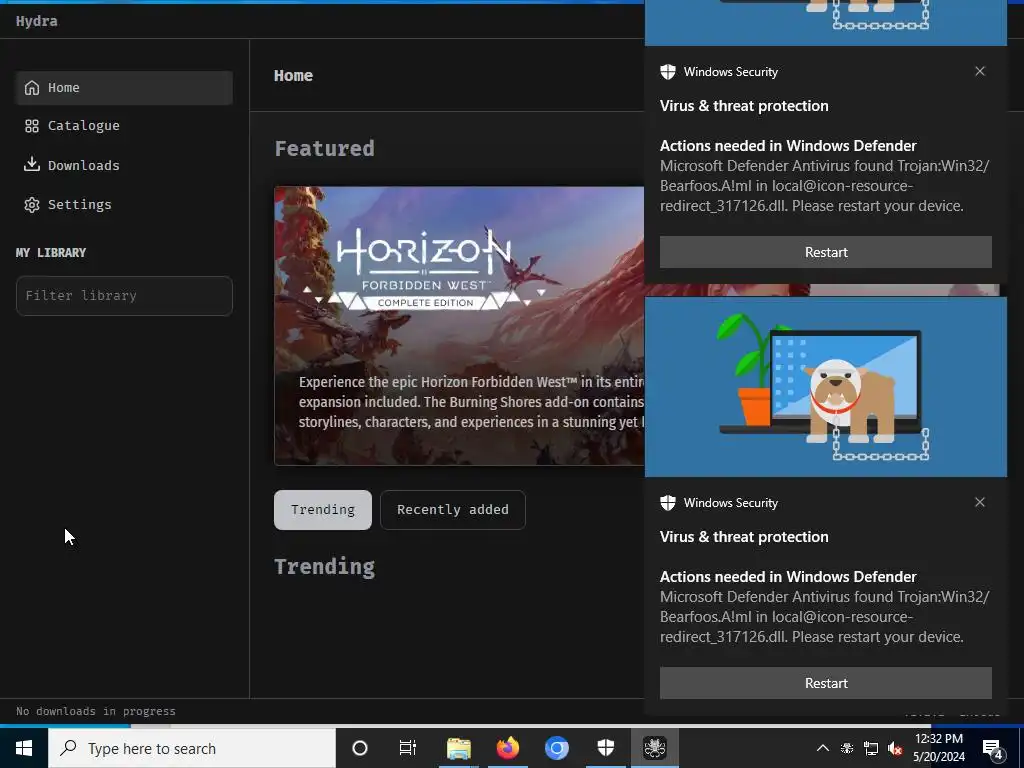1024x768 pixels.
Task: Click the Home house icon
Action: pos(31,88)
